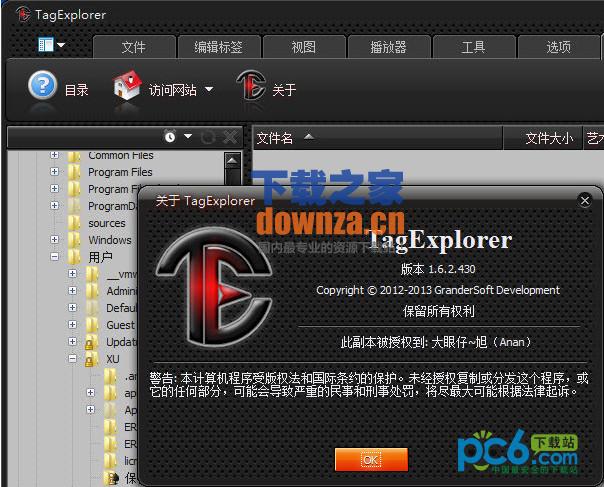Click the 关于 label in toolbar
The image size is (604, 487).
click(284, 90)
